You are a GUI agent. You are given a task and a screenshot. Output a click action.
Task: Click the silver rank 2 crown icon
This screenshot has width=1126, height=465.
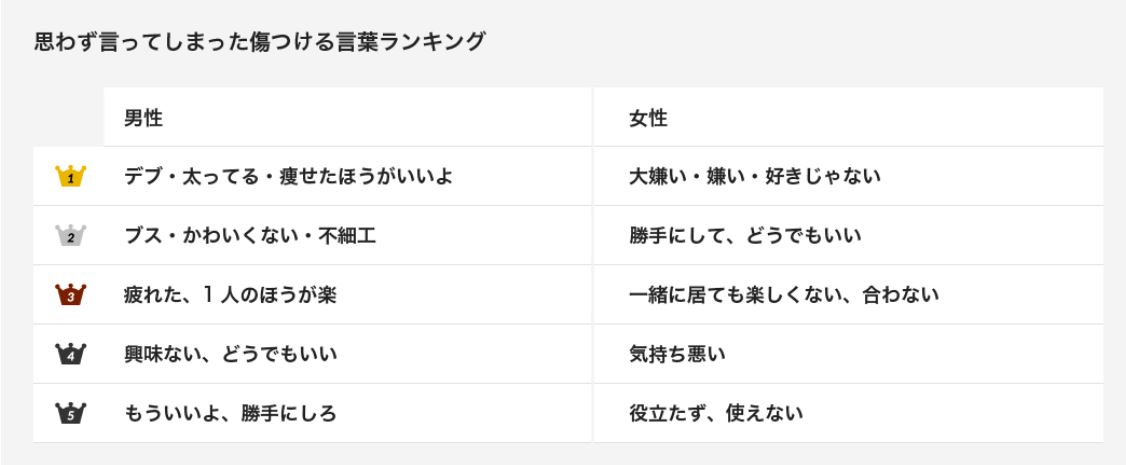pyautogui.click(x=69, y=236)
